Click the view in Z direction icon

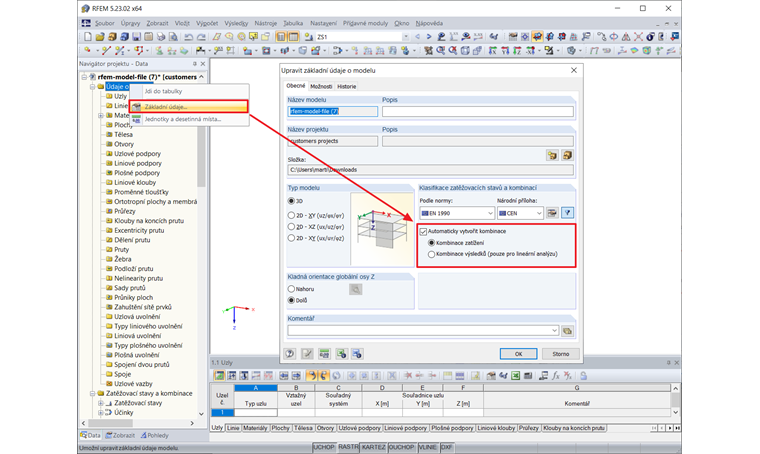coord(517,50)
